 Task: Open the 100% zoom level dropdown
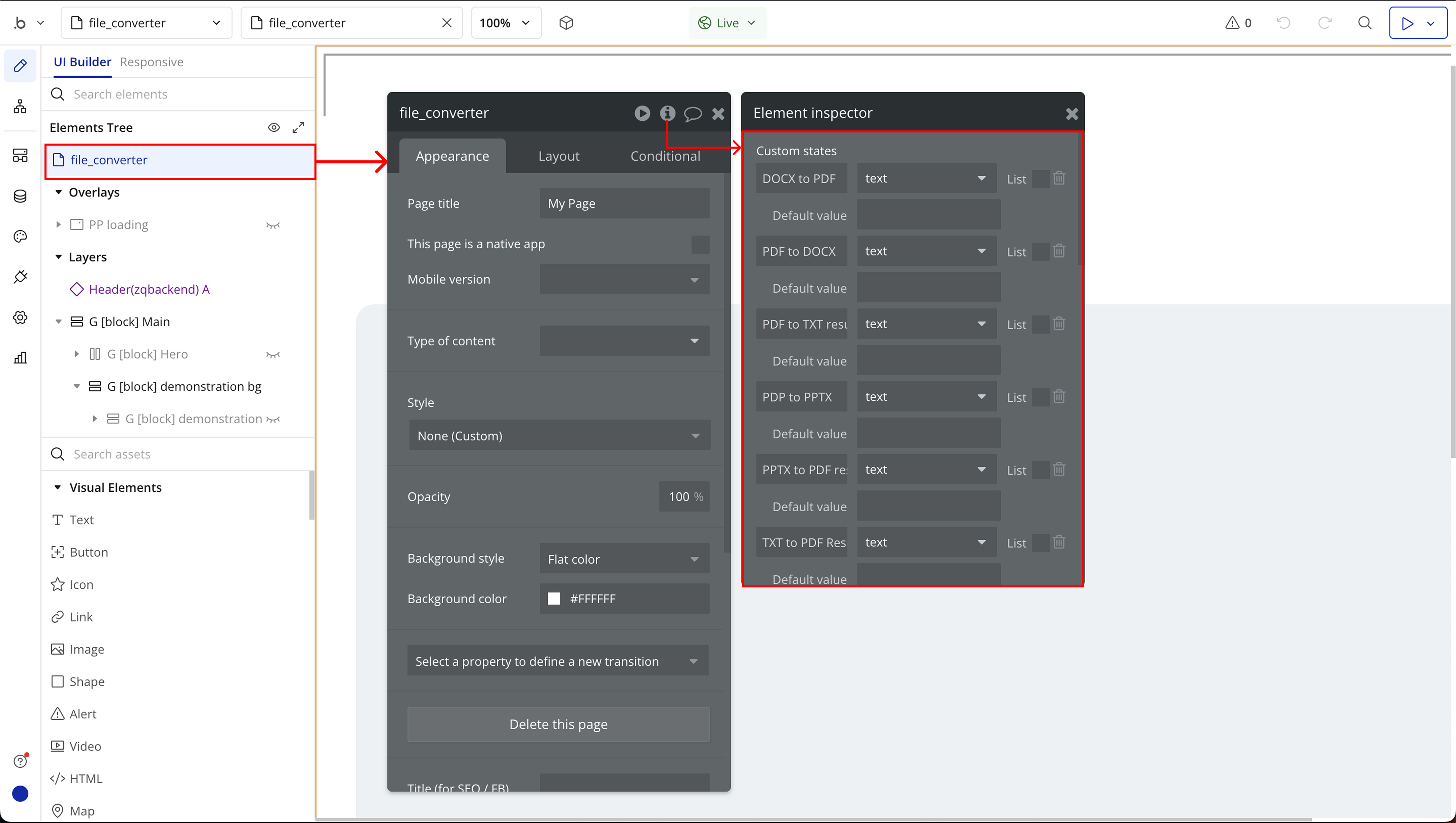tap(505, 23)
